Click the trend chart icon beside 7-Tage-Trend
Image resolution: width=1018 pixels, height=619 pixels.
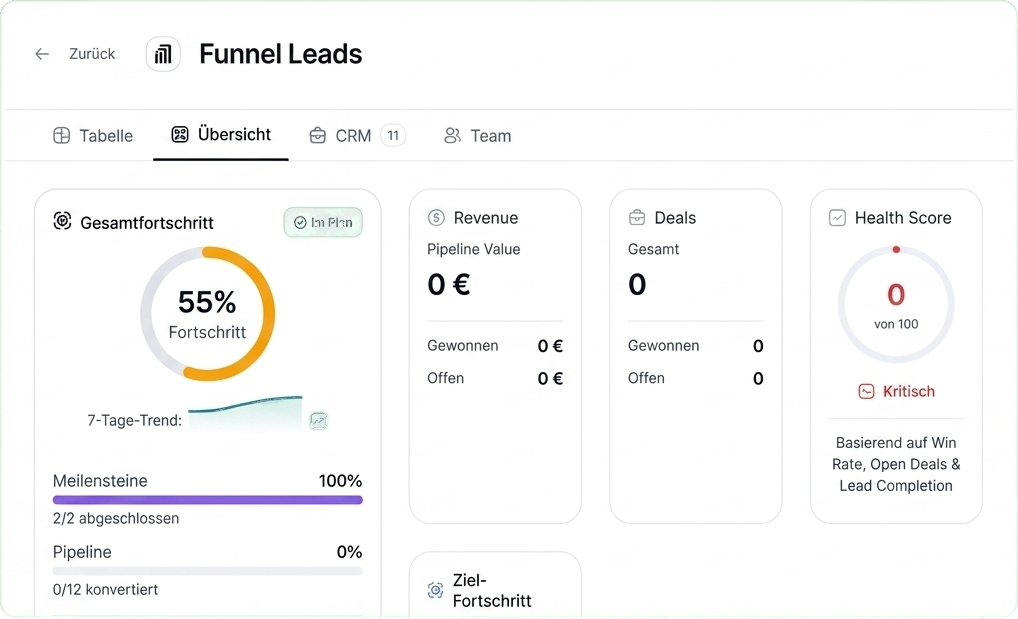[x=318, y=421]
